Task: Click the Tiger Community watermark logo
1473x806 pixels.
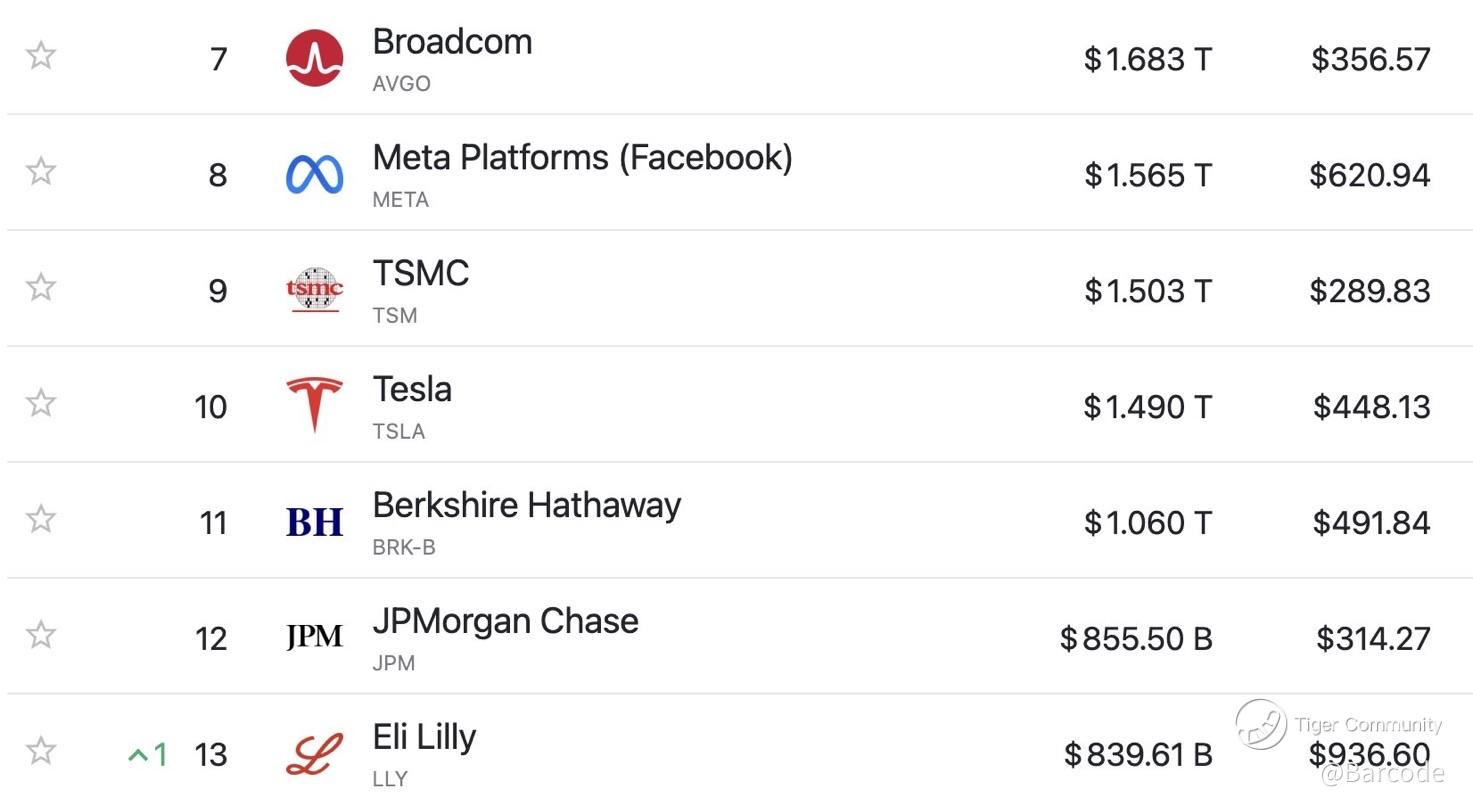Action: (1260, 724)
